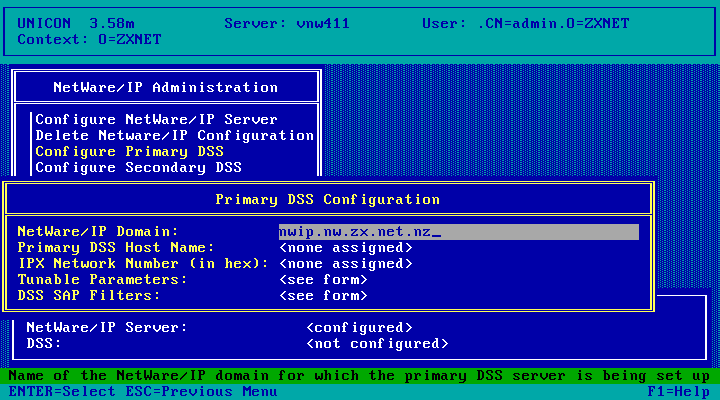This screenshot has width=720, height=400.
Task: Open DSS SAP Filters see form entry
Action: pos(323,296)
